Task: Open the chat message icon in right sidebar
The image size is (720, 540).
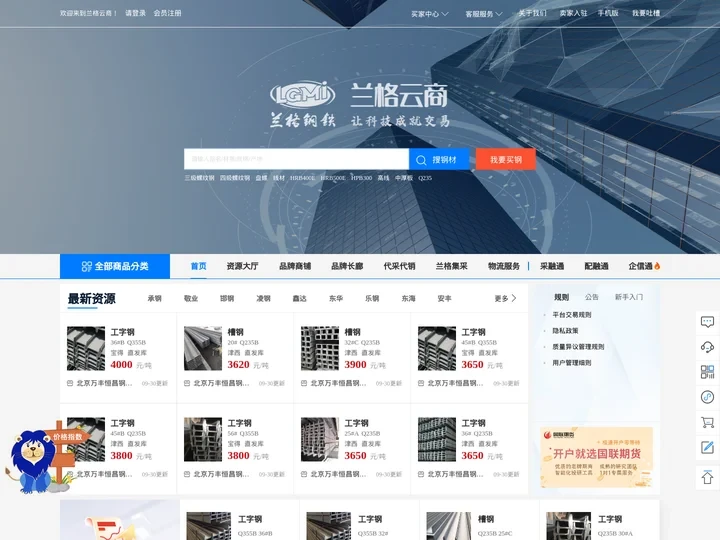Action: (x=707, y=322)
